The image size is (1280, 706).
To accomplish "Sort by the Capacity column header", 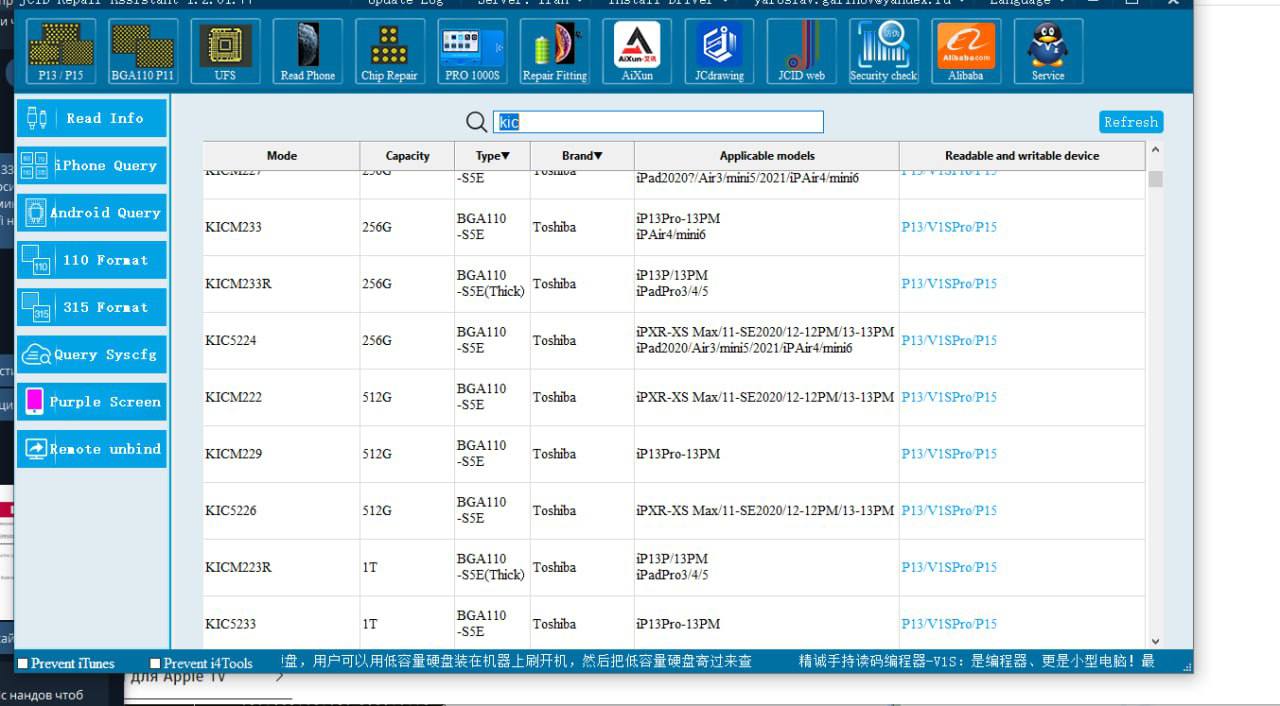I will 407,156.
